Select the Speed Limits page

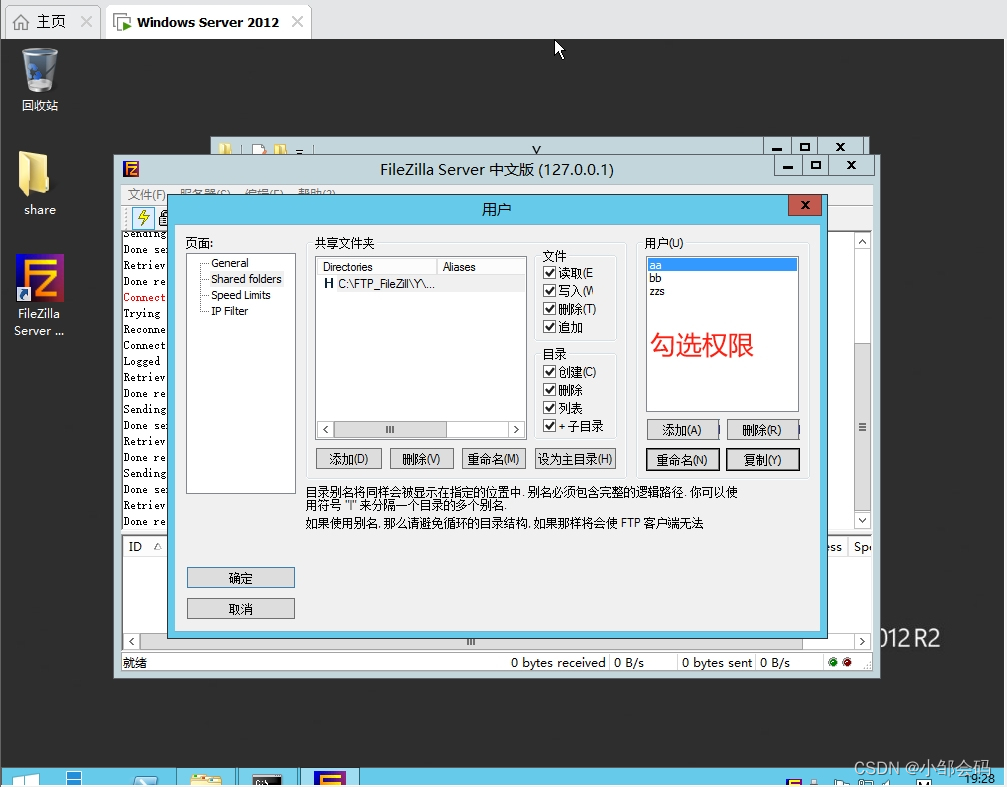241,295
